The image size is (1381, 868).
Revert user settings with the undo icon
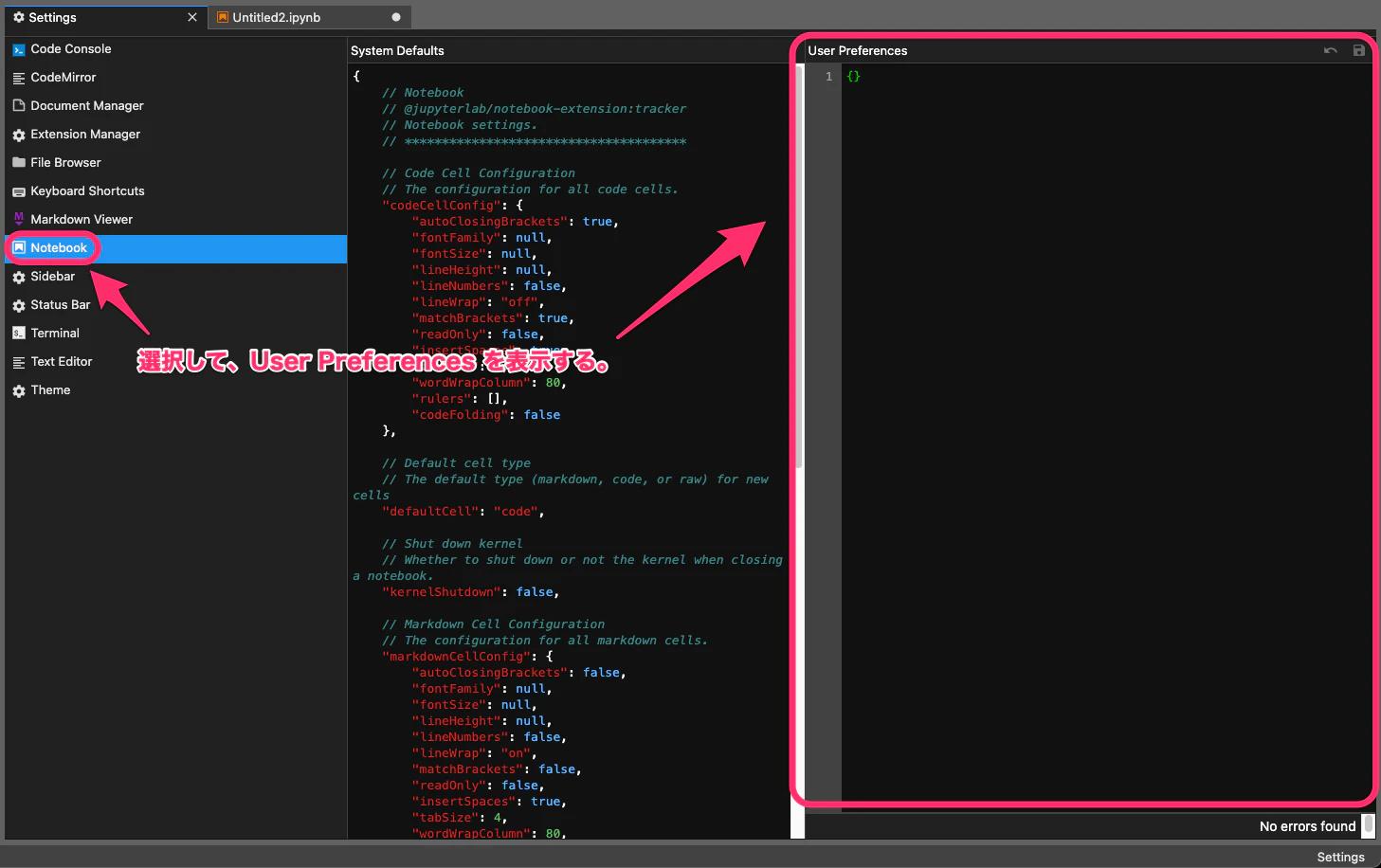pyautogui.click(x=1331, y=50)
